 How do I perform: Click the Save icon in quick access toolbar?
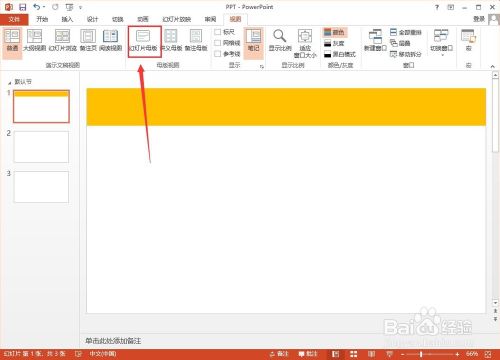(x=23, y=7)
